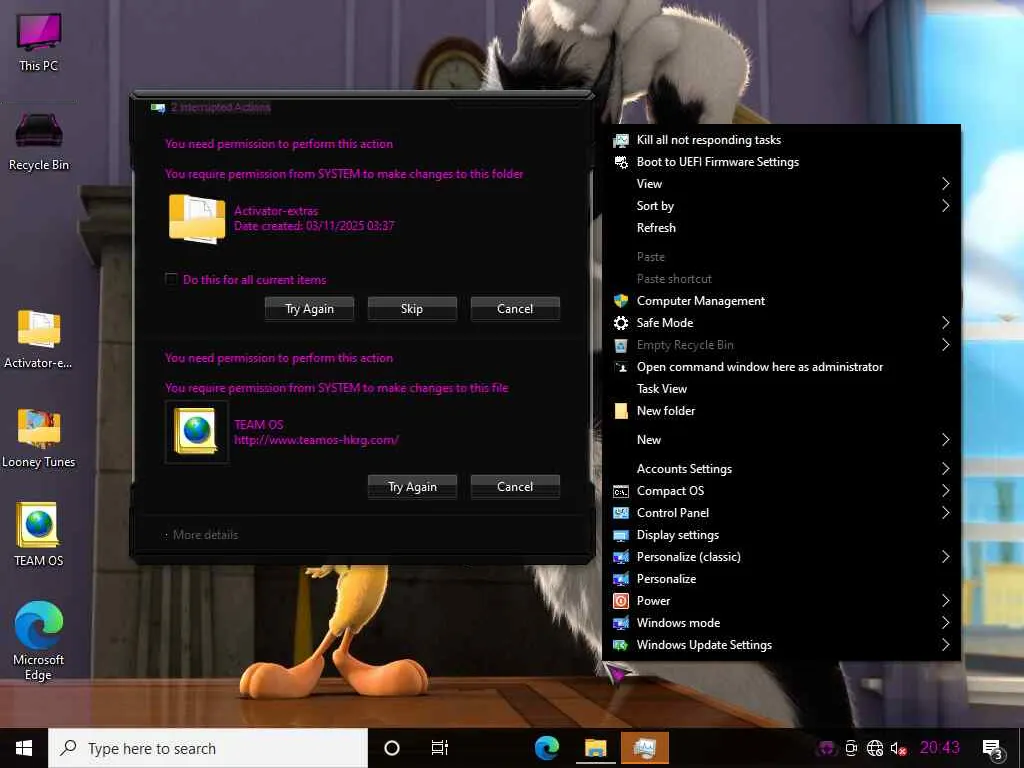This screenshot has height=768, width=1024.
Task: Open the Power submenu arrow
Action: coord(945,601)
